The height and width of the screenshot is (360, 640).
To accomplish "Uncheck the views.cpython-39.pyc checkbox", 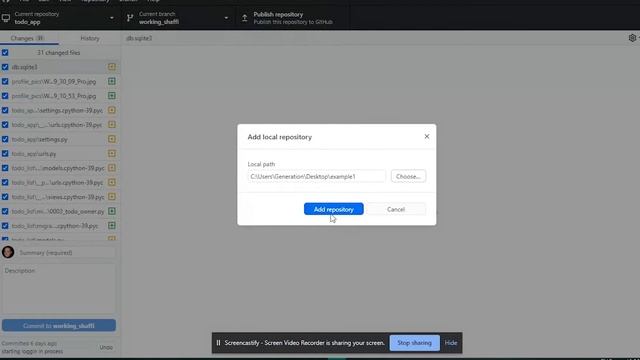I will [5, 197].
